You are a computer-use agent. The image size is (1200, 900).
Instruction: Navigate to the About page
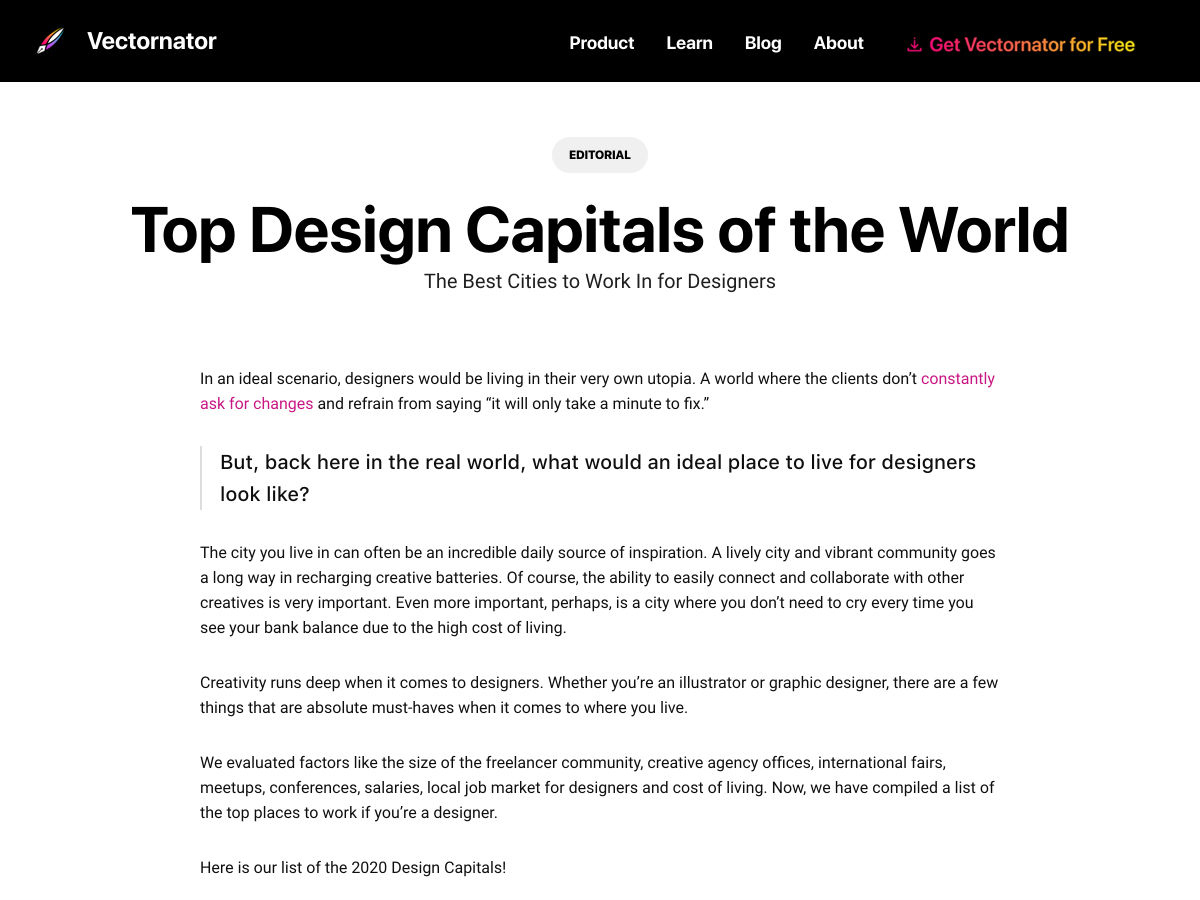tap(838, 43)
